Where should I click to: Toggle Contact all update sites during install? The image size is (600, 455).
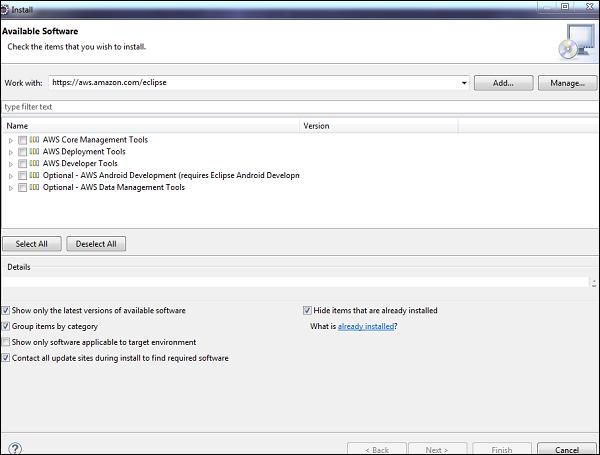coord(6,358)
